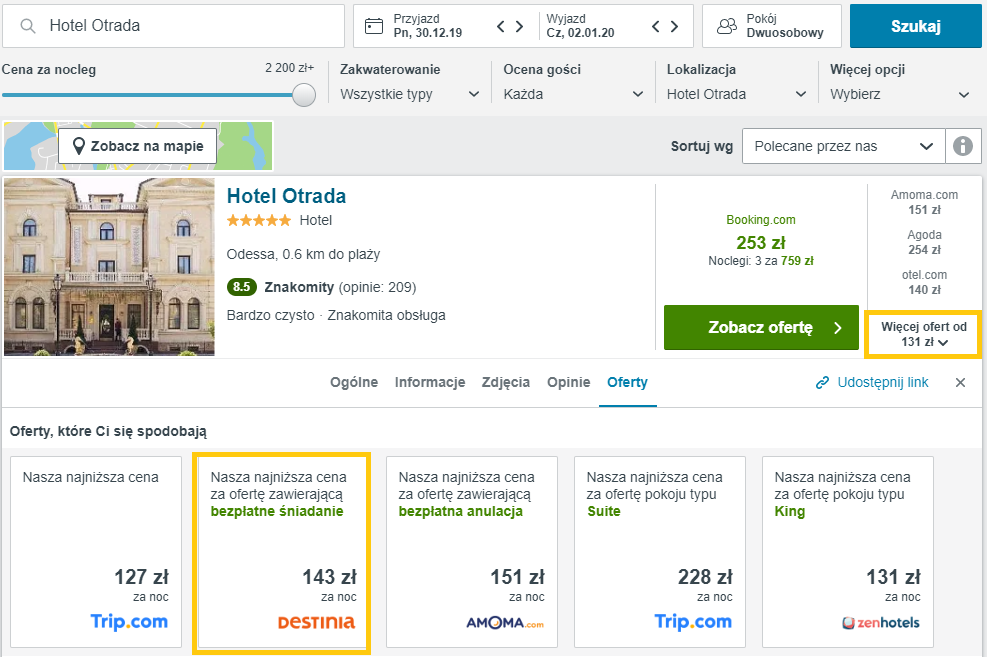987x657 pixels.
Task: Expand Więcej ofert od 131 zł
Action: [923, 334]
